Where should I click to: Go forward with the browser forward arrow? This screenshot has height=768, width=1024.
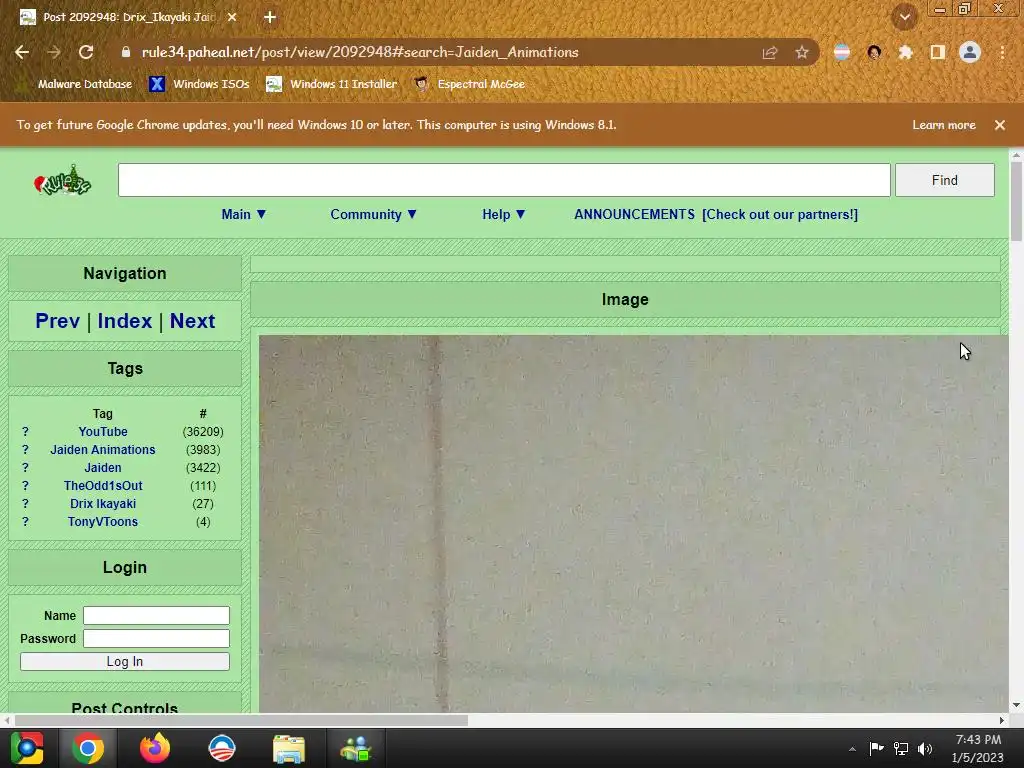point(54,52)
